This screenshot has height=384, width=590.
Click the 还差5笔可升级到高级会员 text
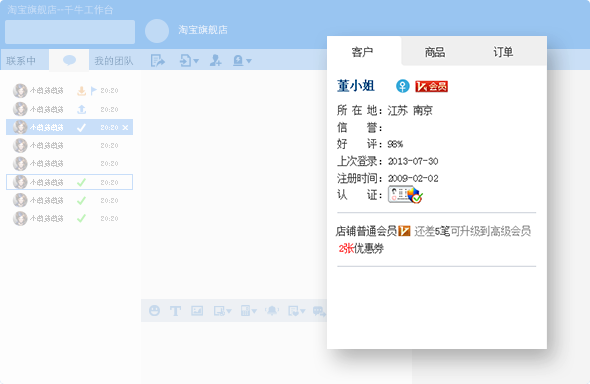pyautogui.click(x=473, y=231)
